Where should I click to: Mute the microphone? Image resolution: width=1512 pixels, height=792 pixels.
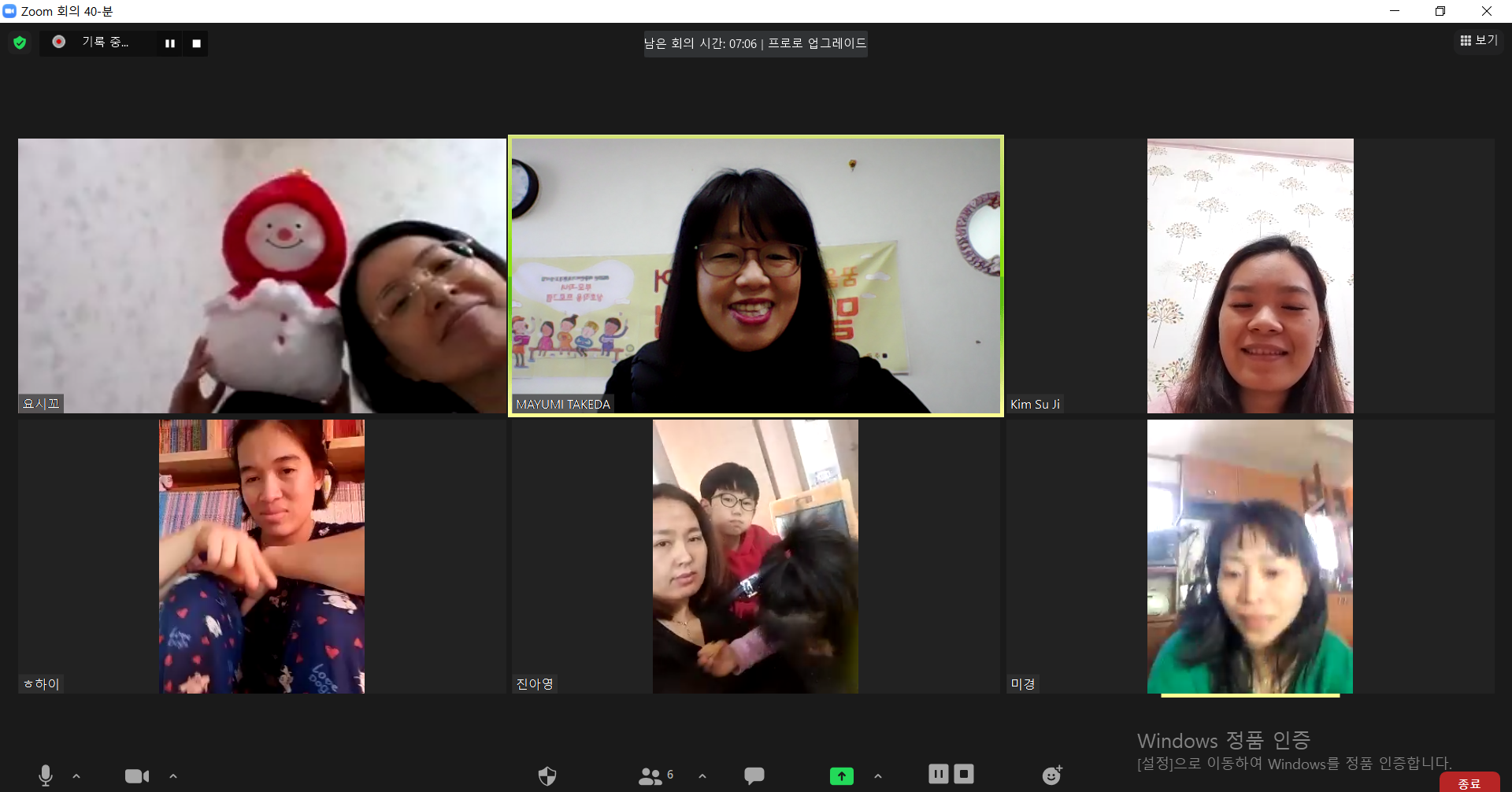point(46,775)
